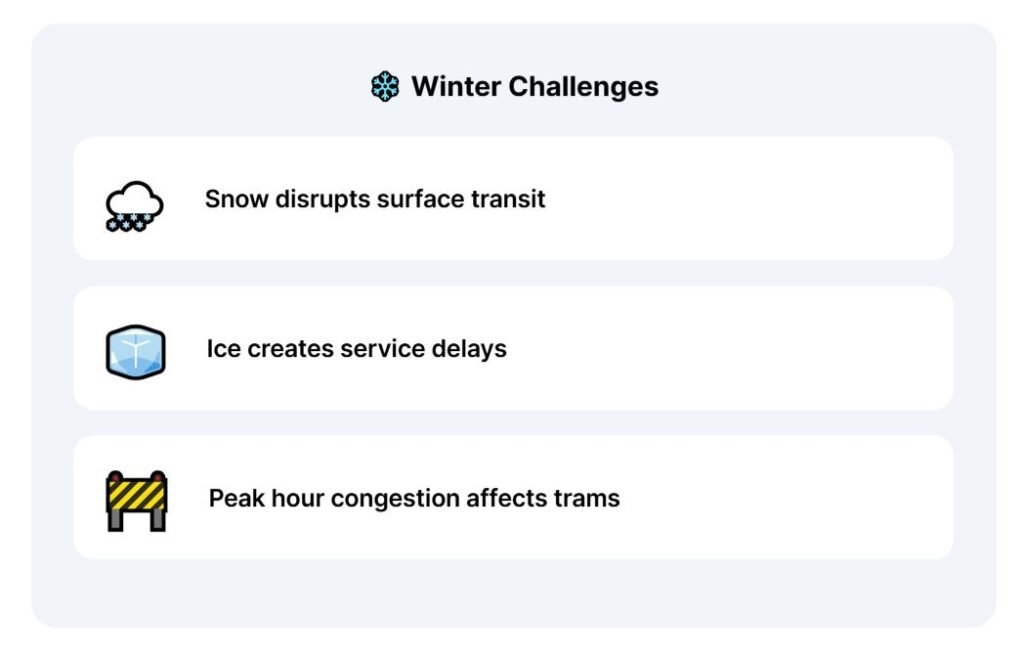The image size is (1024, 660).
Task: Click the striped road barrier icon
Action: coord(136,500)
